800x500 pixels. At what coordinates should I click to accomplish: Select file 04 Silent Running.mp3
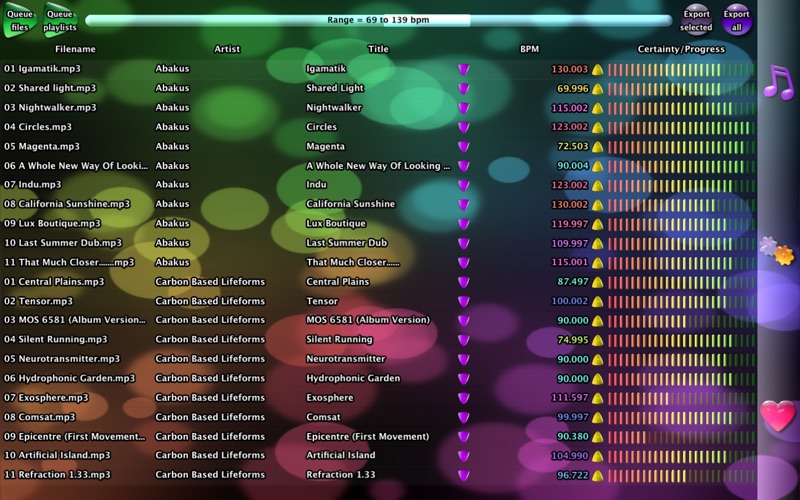[x=56, y=339]
